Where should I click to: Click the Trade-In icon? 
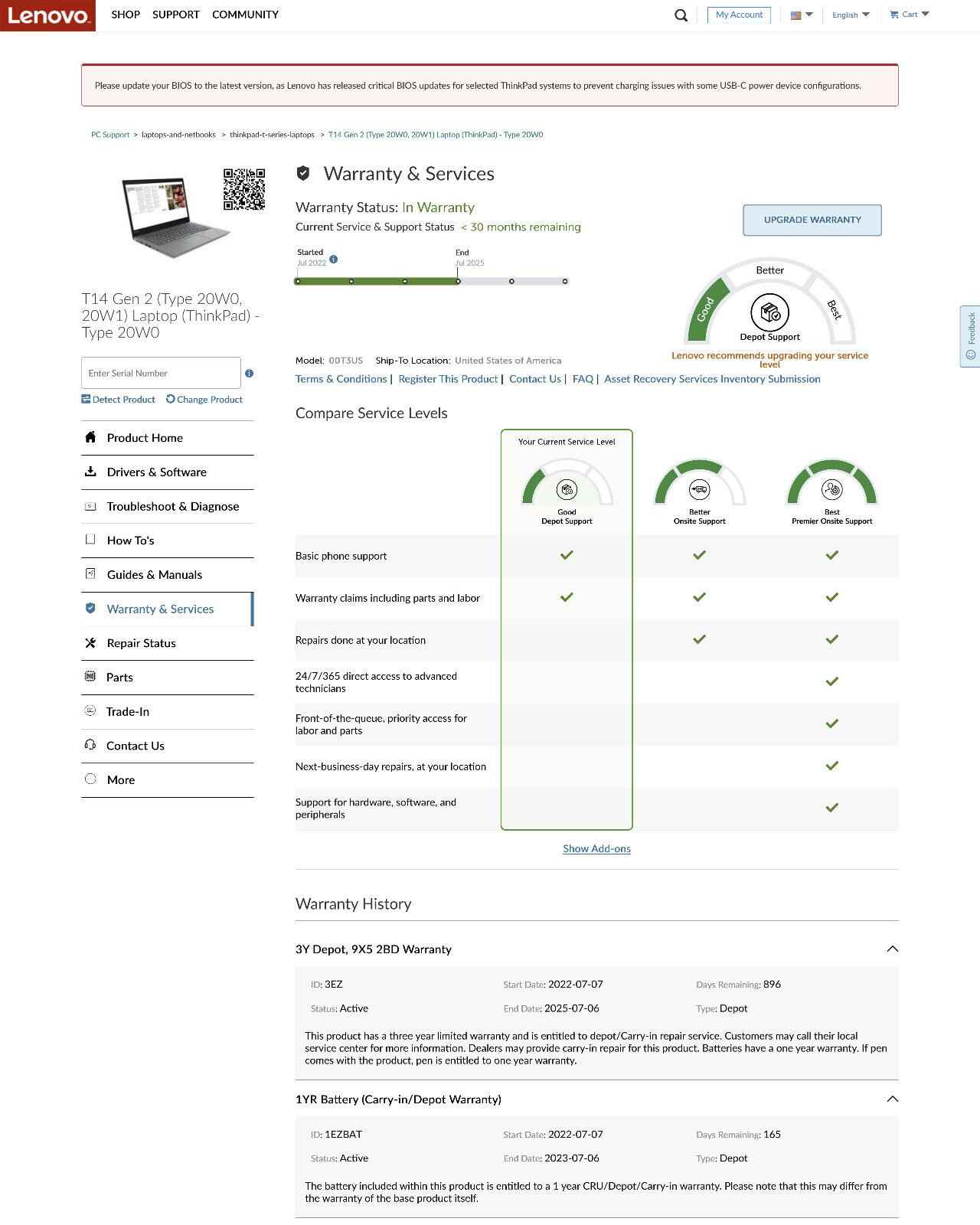pyautogui.click(x=90, y=710)
